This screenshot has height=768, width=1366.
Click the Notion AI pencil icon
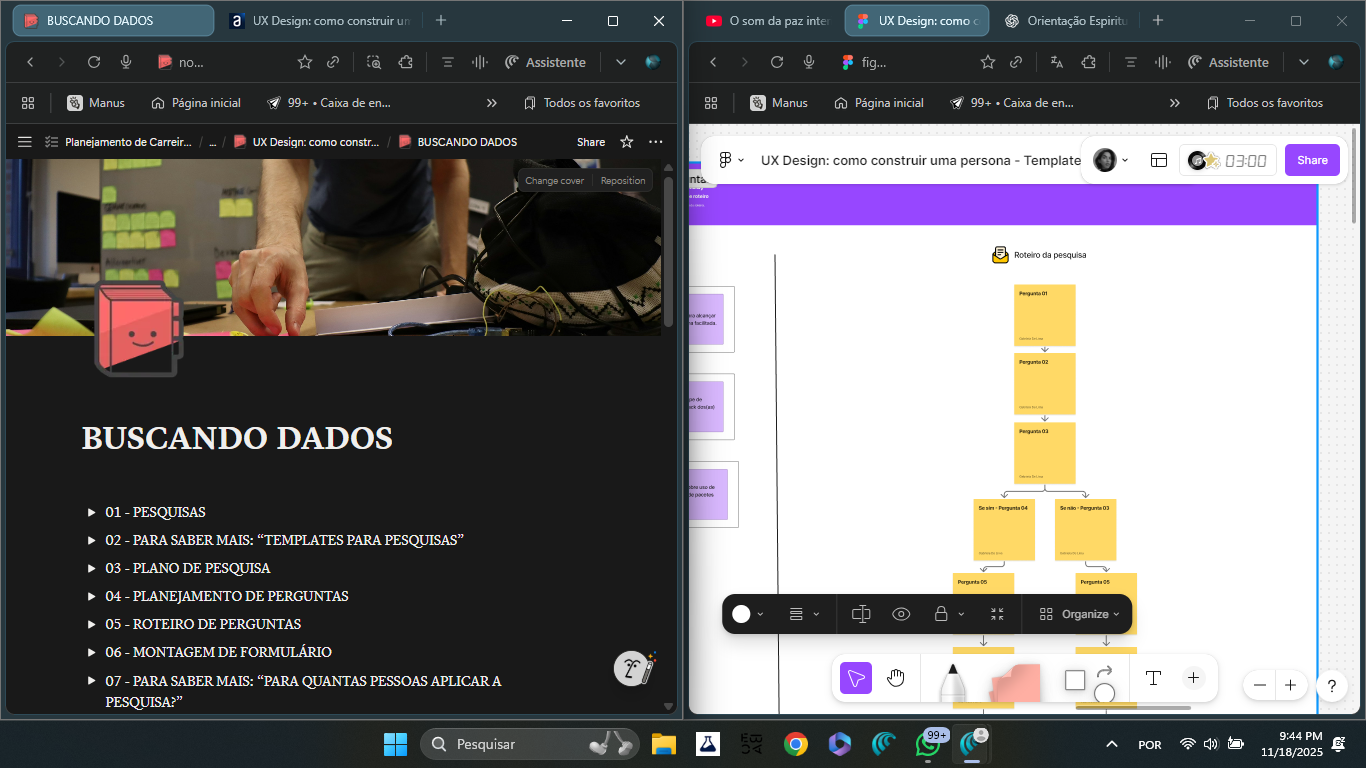(633, 668)
